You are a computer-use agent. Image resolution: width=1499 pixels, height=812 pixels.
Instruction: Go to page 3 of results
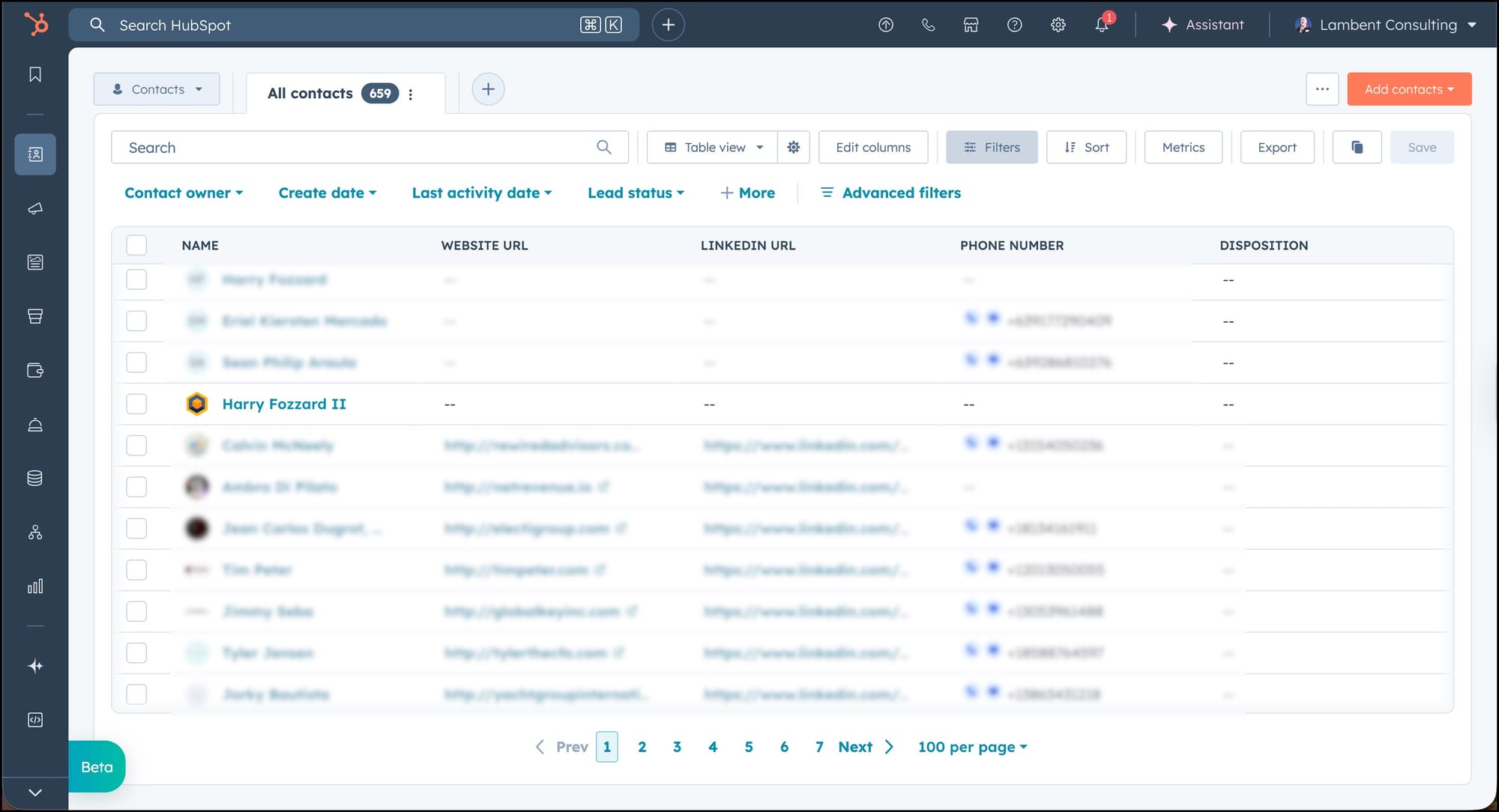(677, 747)
